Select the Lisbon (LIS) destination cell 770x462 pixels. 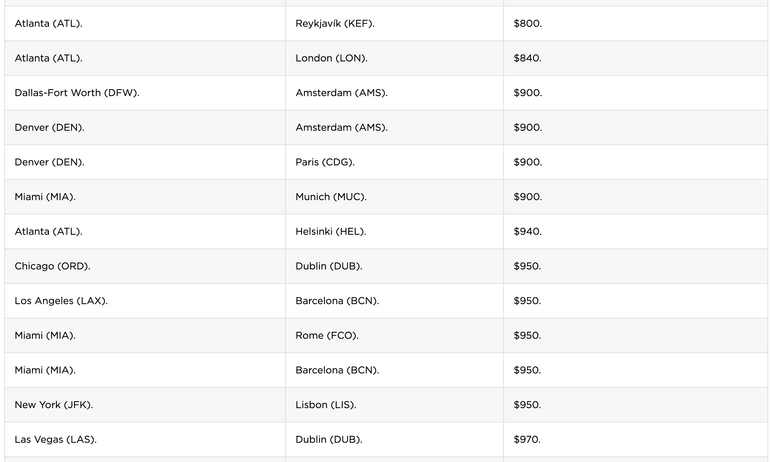326,405
